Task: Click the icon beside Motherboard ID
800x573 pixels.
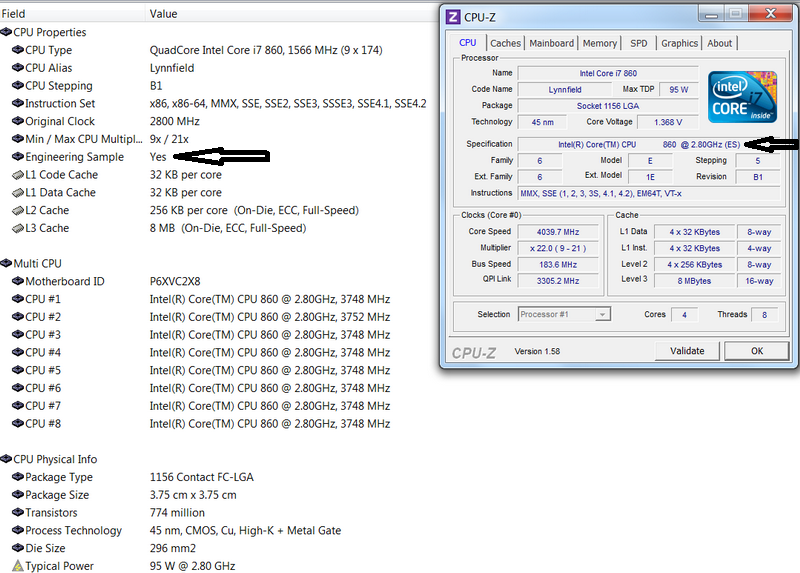Action: pos(18,281)
